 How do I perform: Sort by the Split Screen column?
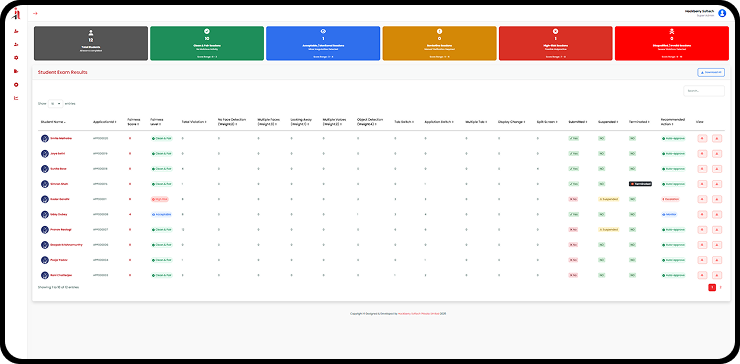click(547, 122)
